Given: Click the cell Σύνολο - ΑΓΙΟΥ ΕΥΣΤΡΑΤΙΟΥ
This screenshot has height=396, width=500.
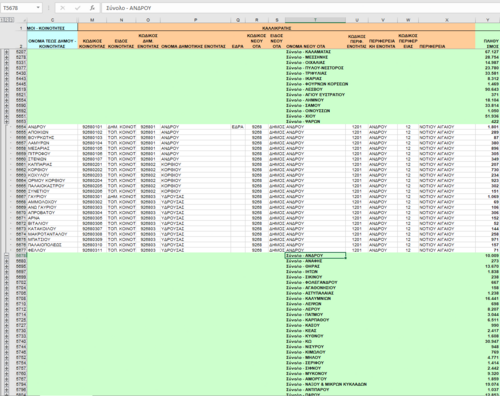Looking at the screenshot, I should 315,95.
